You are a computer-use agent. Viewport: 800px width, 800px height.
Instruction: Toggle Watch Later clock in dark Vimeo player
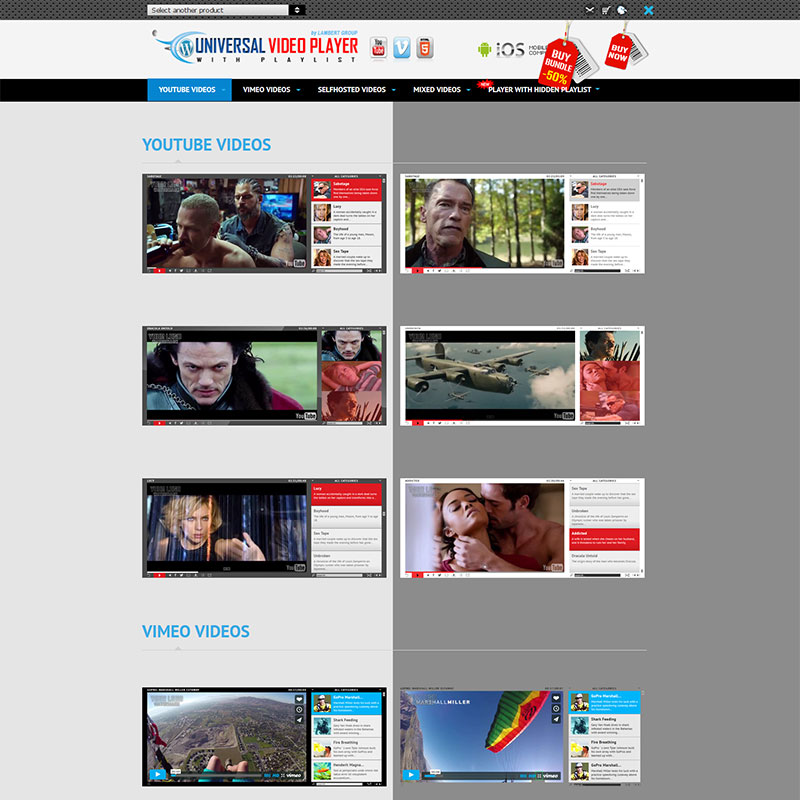(x=299, y=709)
